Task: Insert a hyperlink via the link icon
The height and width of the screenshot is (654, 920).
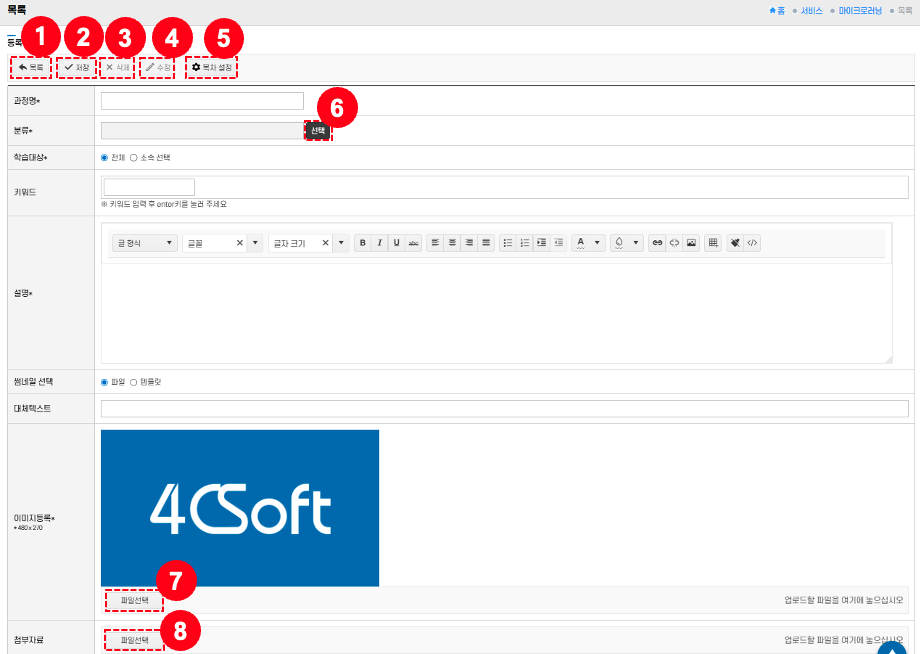Action: (656, 243)
